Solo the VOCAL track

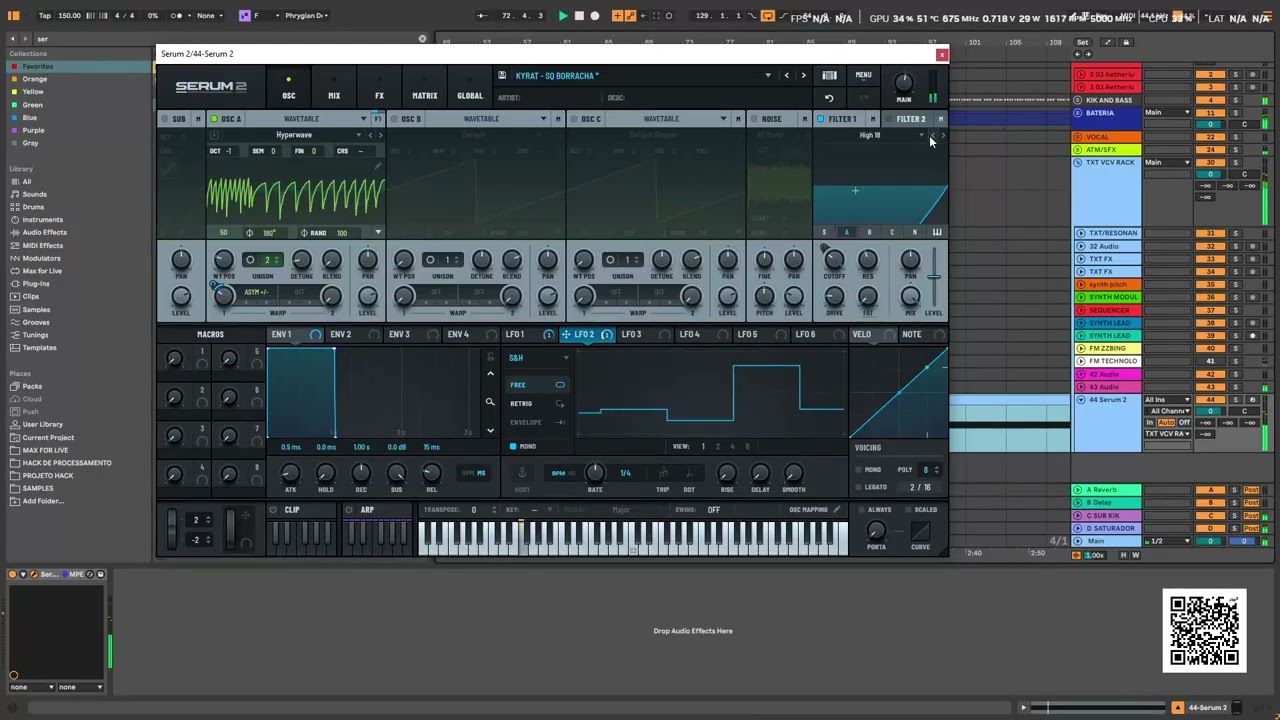(x=1235, y=137)
